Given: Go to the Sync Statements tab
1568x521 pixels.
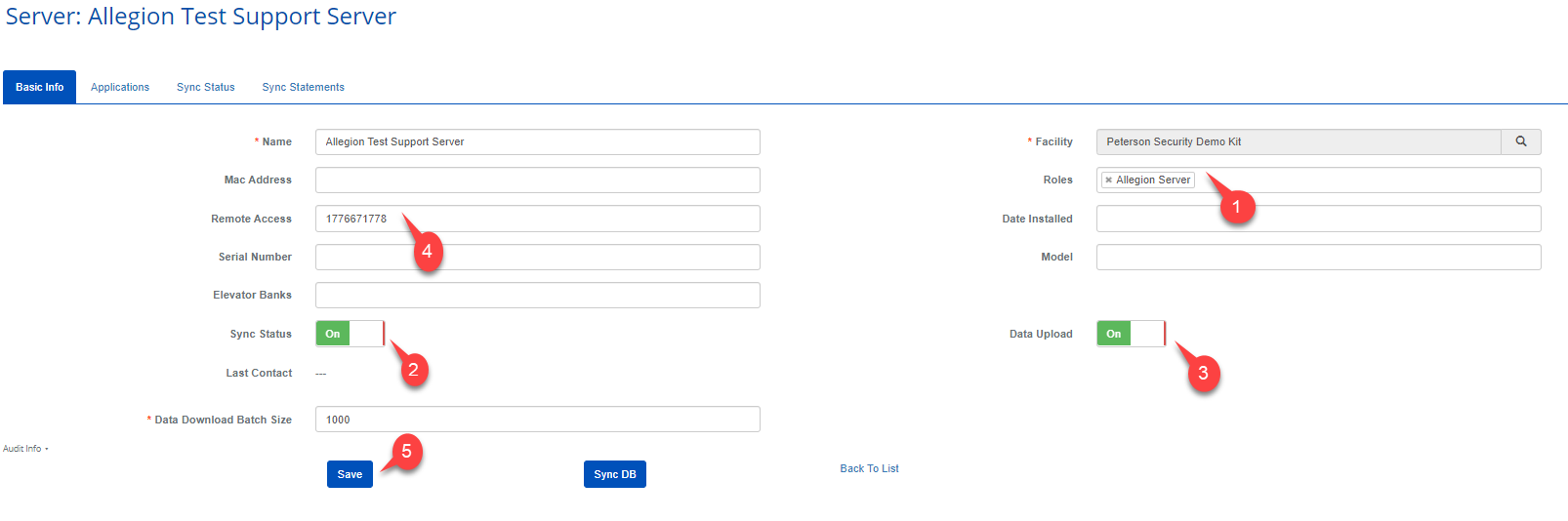Looking at the screenshot, I should click(x=303, y=87).
